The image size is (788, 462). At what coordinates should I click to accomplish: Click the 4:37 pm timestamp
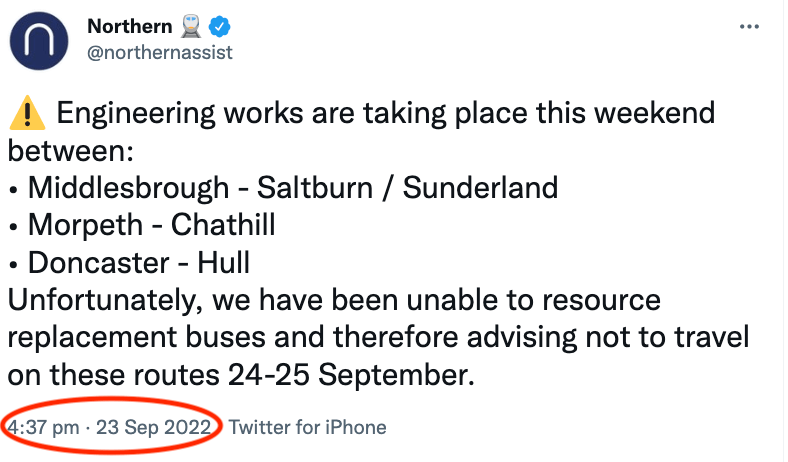pyautogui.click(x=44, y=427)
